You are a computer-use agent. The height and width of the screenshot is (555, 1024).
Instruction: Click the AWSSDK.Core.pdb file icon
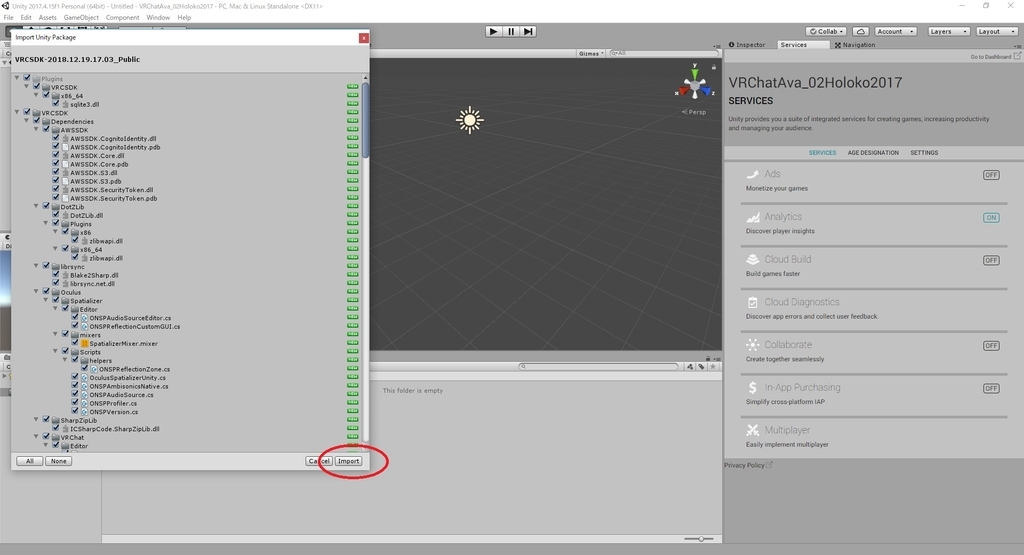point(65,165)
